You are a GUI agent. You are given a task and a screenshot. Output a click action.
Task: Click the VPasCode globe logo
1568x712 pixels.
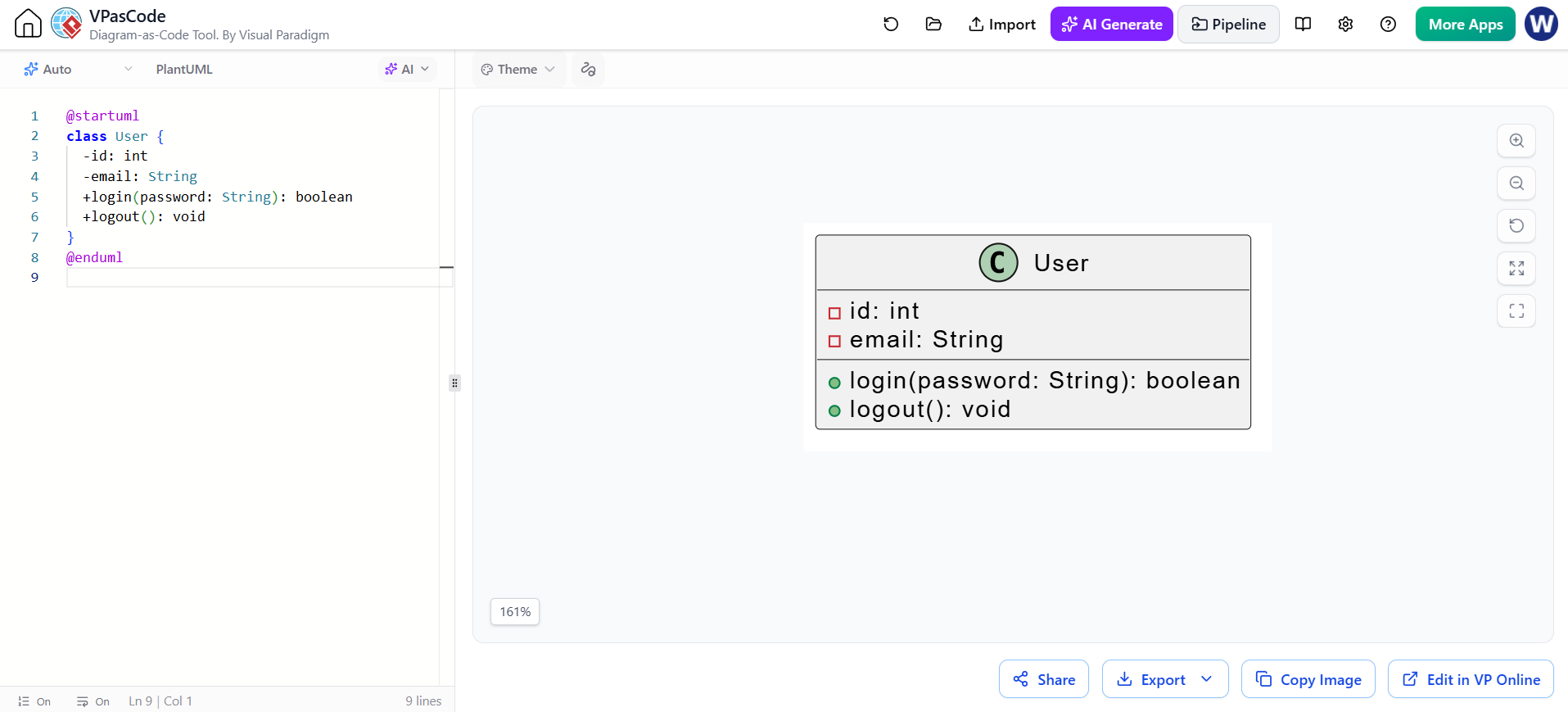point(66,24)
